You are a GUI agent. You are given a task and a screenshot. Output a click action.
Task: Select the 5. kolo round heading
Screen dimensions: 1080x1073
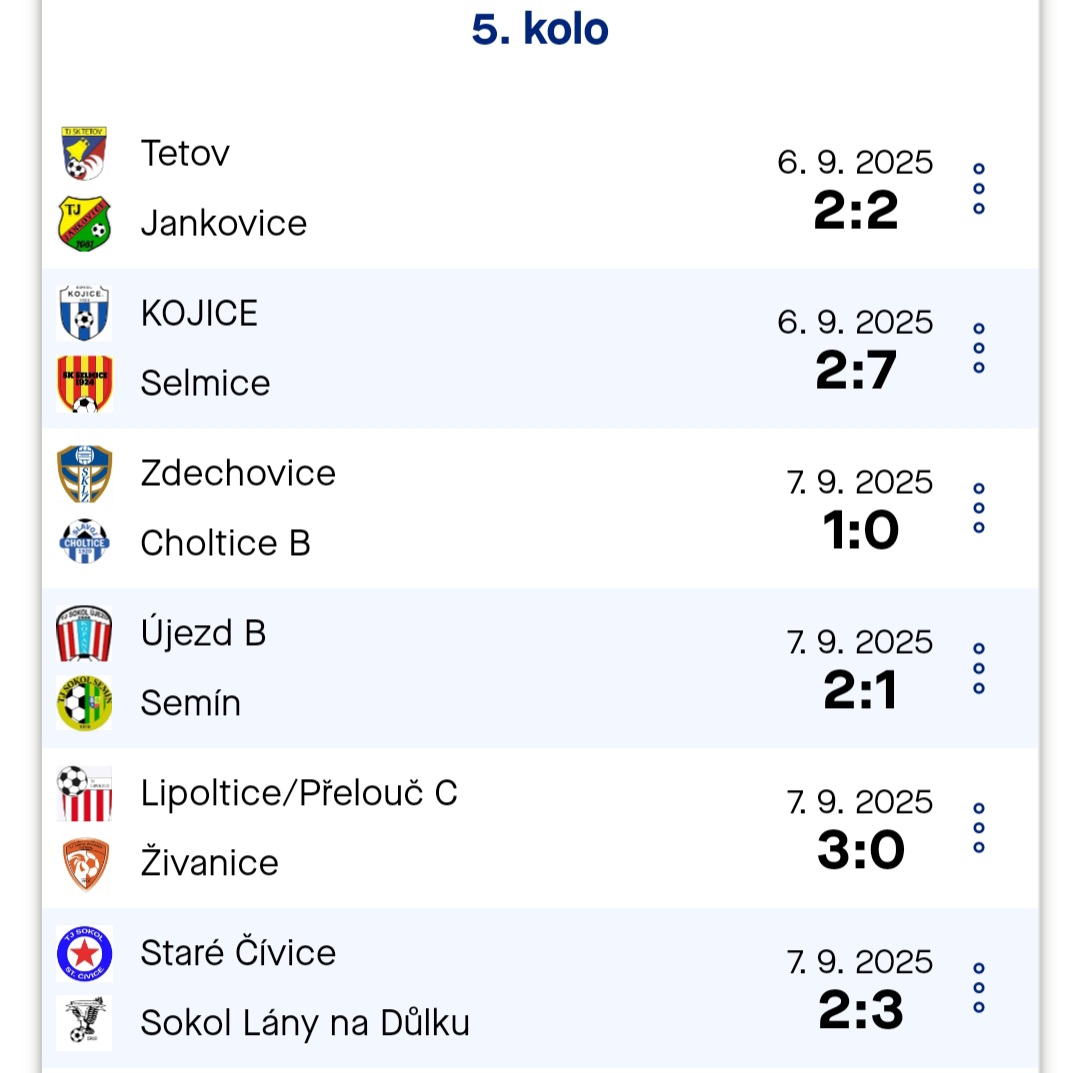point(540,29)
